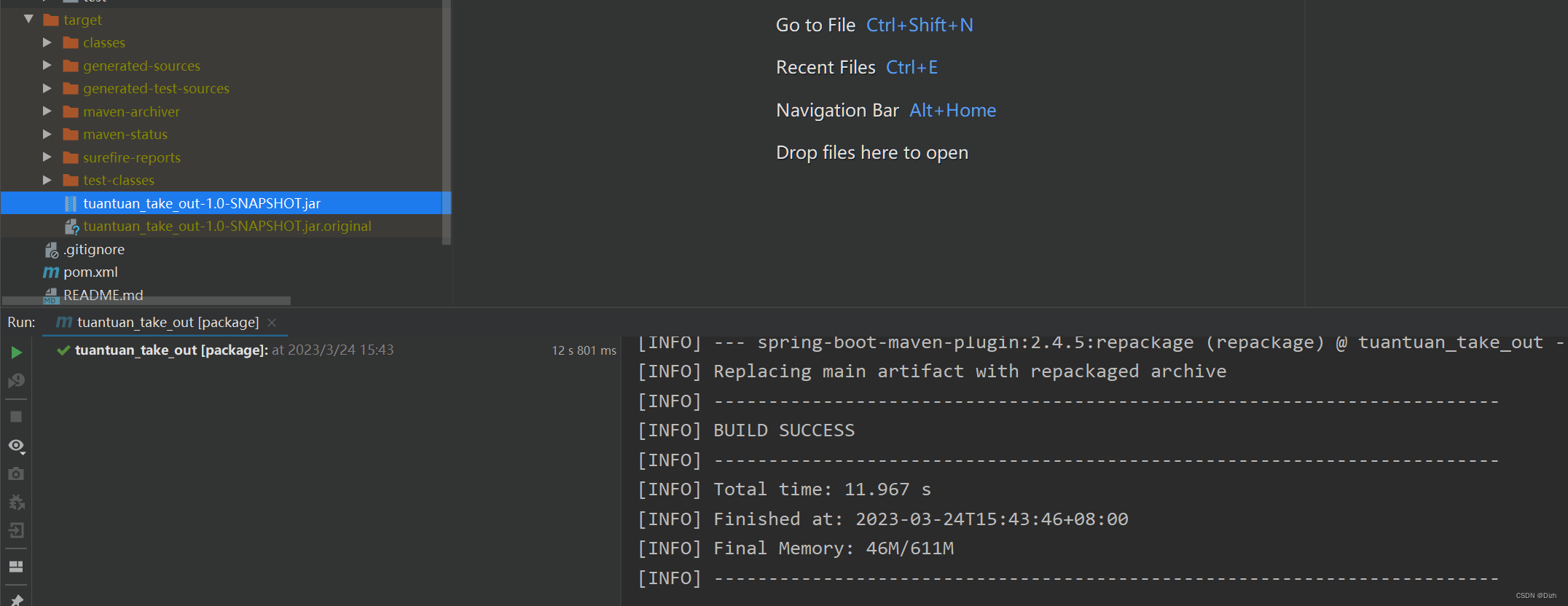Click the restore layout icon

16,567
